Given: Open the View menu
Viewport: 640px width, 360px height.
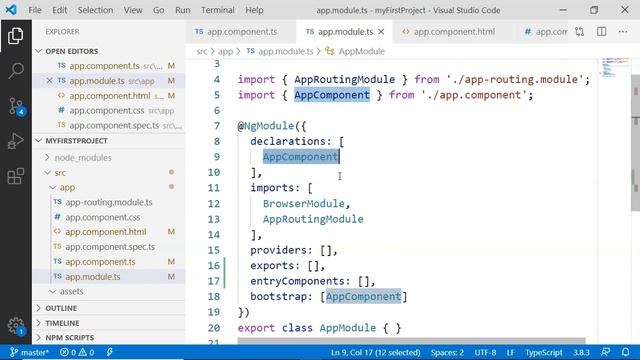Looking at the screenshot, I should 133,10.
